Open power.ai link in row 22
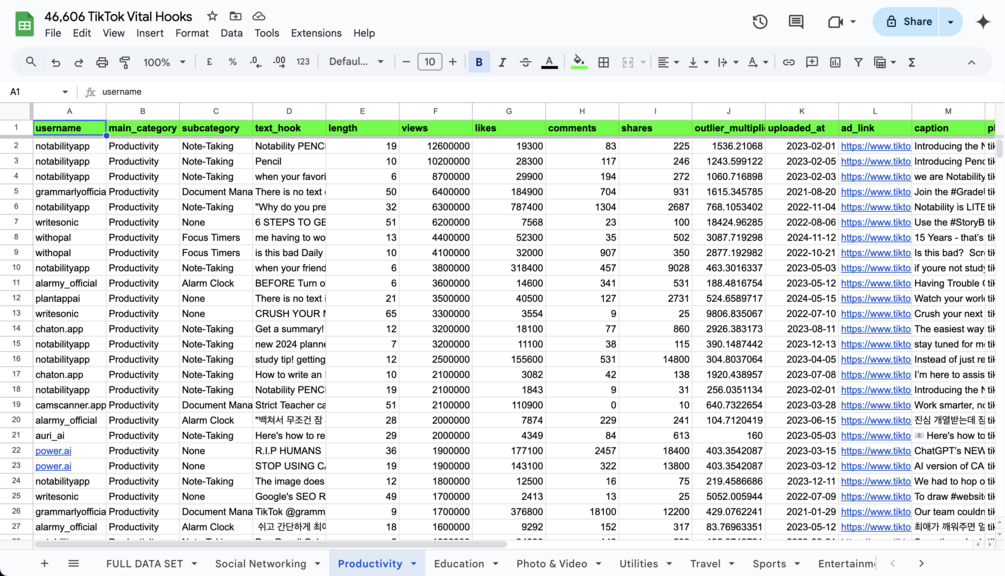The height and width of the screenshot is (576, 1005). pyautogui.click(x=53, y=450)
